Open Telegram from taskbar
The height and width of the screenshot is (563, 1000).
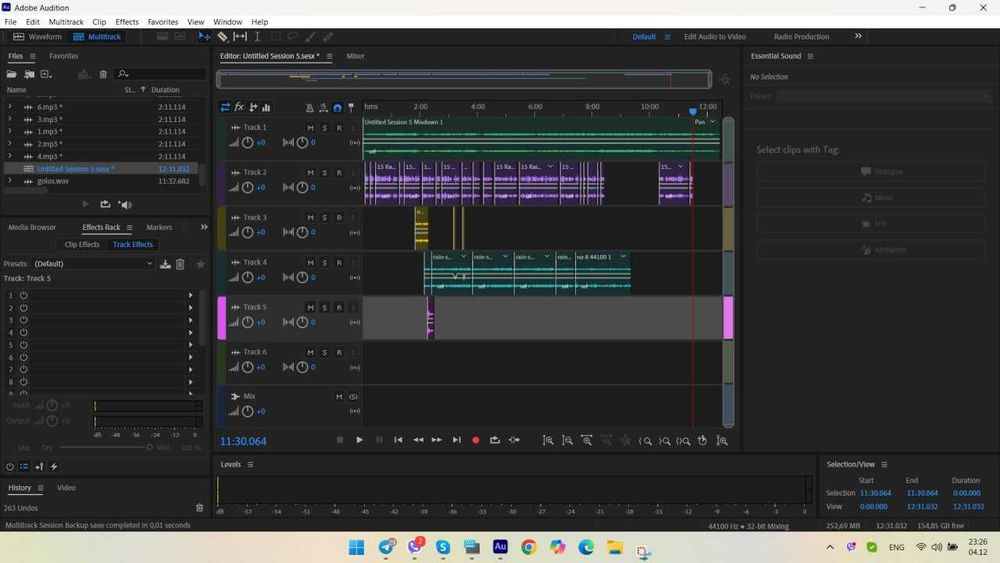click(x=386, y=547)
